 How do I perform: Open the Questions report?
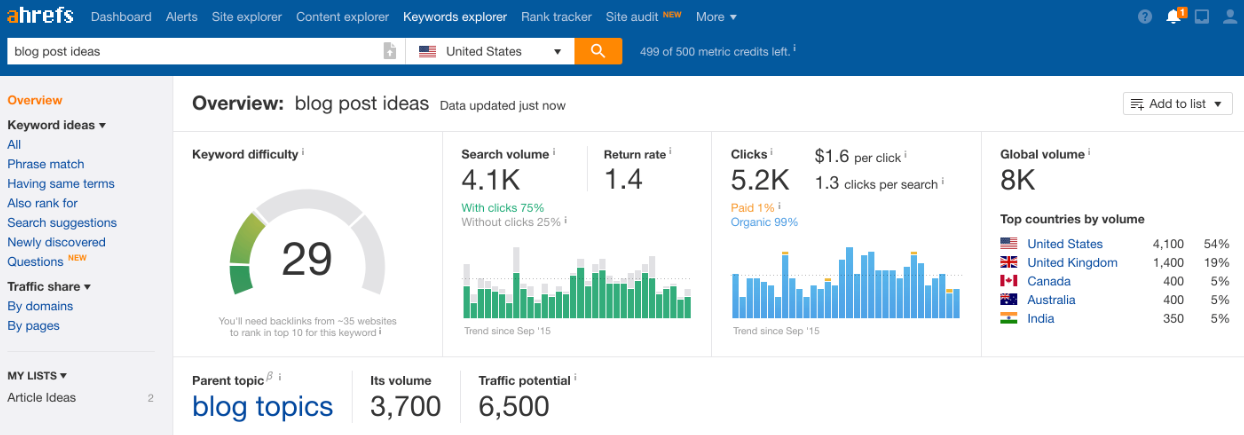point(36,261)
